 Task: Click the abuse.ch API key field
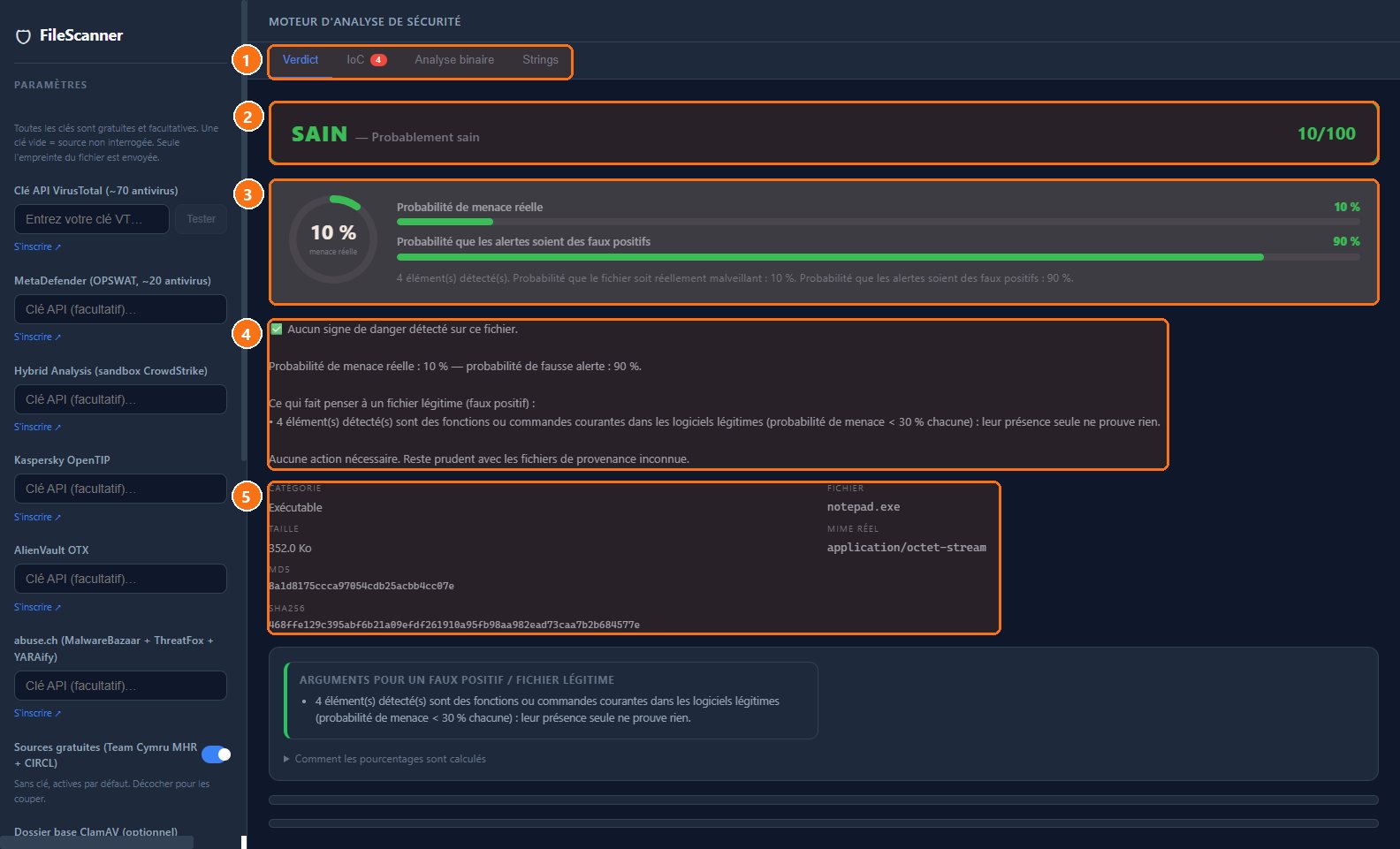tap(120, 686)
